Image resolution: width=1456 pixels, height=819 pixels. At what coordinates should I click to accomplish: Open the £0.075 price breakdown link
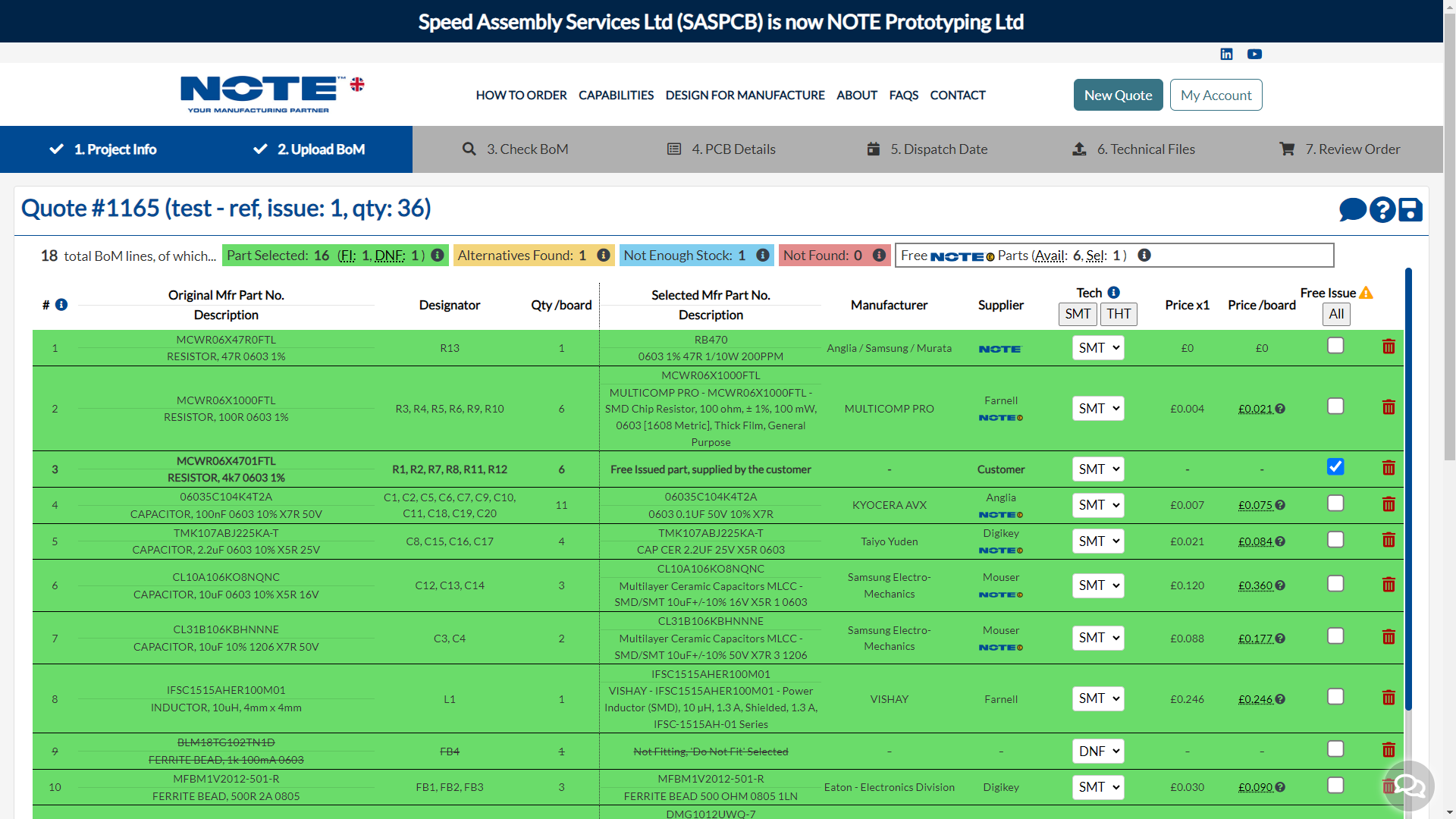click(1257, 504)
